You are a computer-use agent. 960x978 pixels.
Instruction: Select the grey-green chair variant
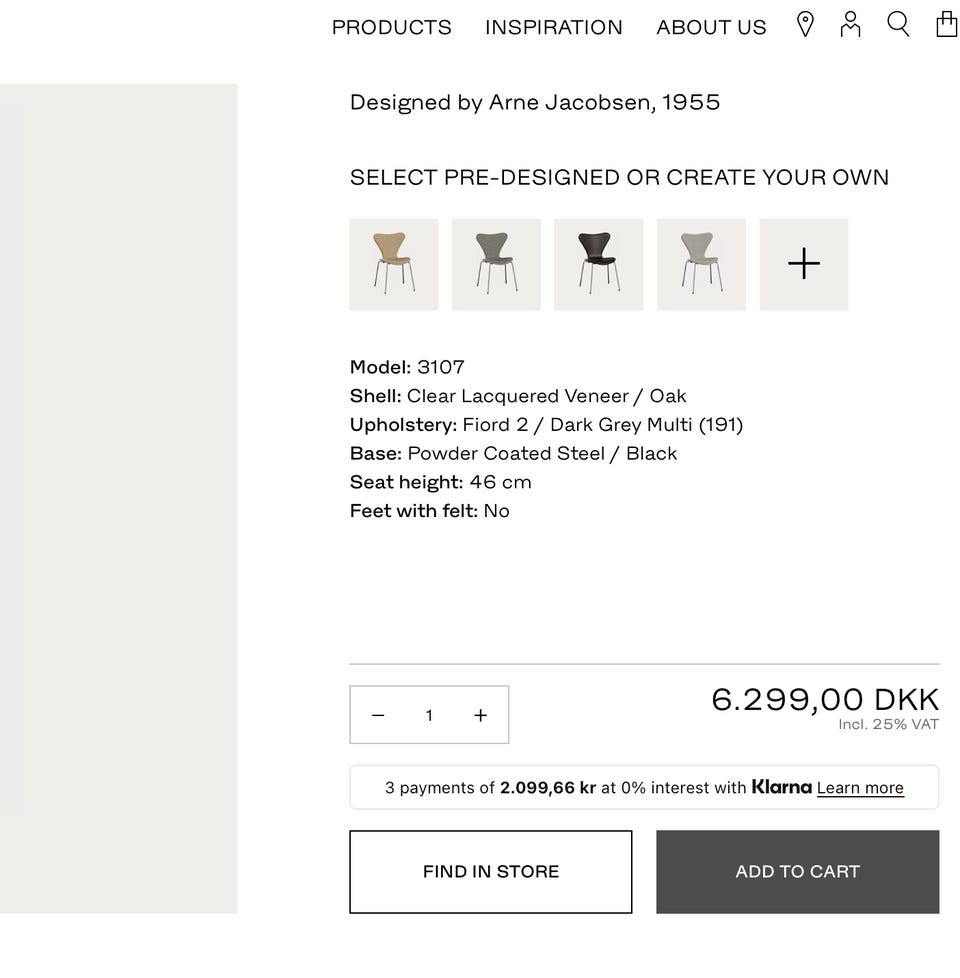pos(496,264)
